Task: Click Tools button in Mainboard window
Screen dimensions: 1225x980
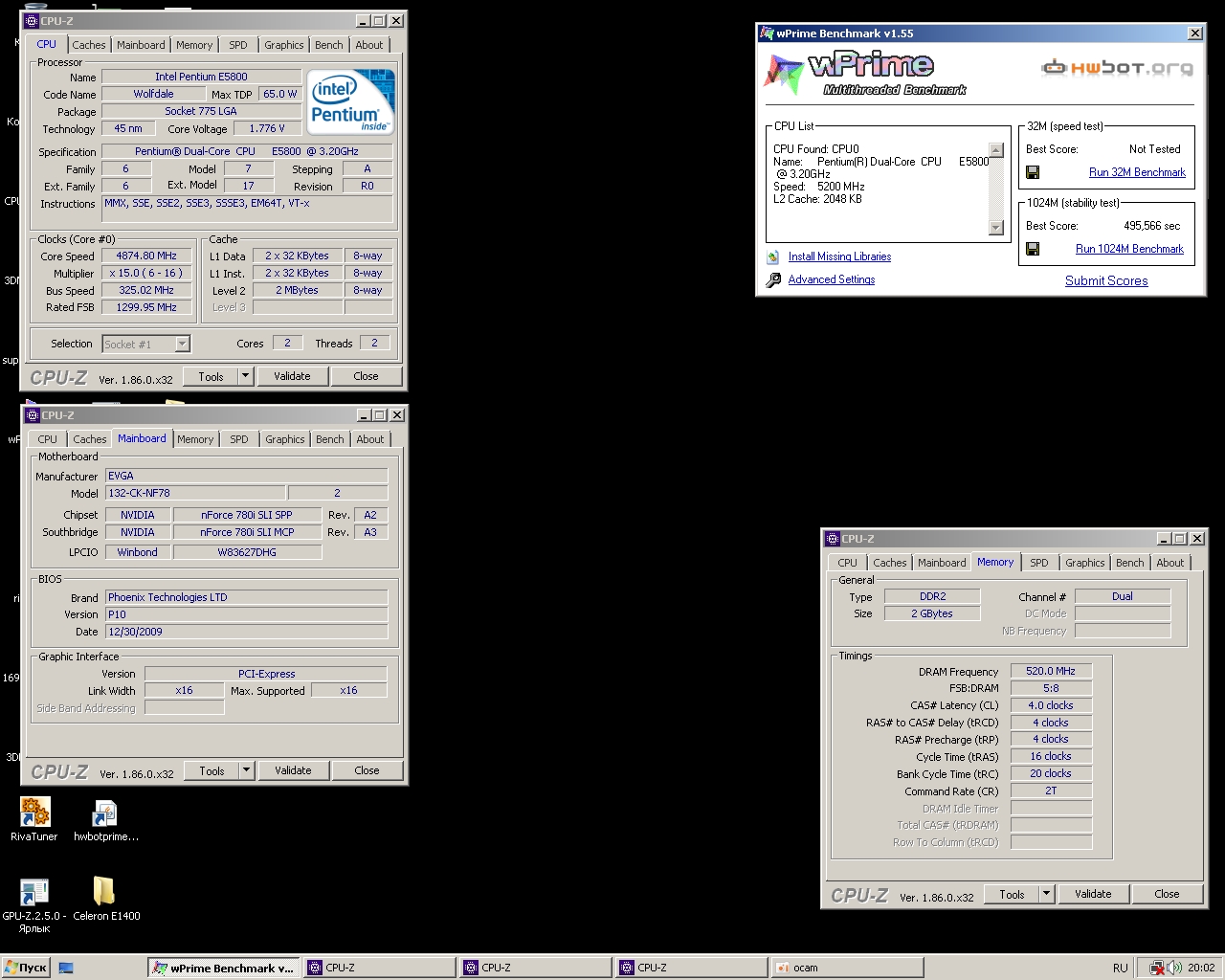Action: pyautogui.click(x=212, y=770)
